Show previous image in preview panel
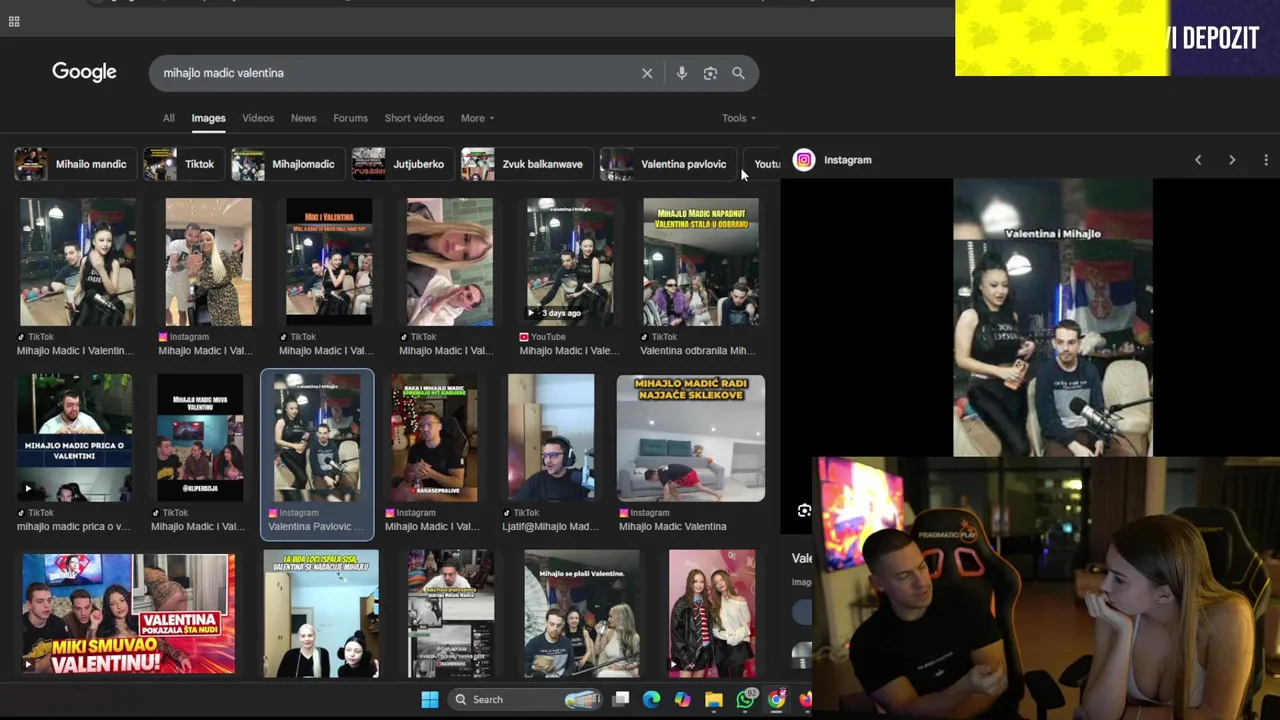Viewport: 1280px width, 720px height. (x=1198, y=160)
